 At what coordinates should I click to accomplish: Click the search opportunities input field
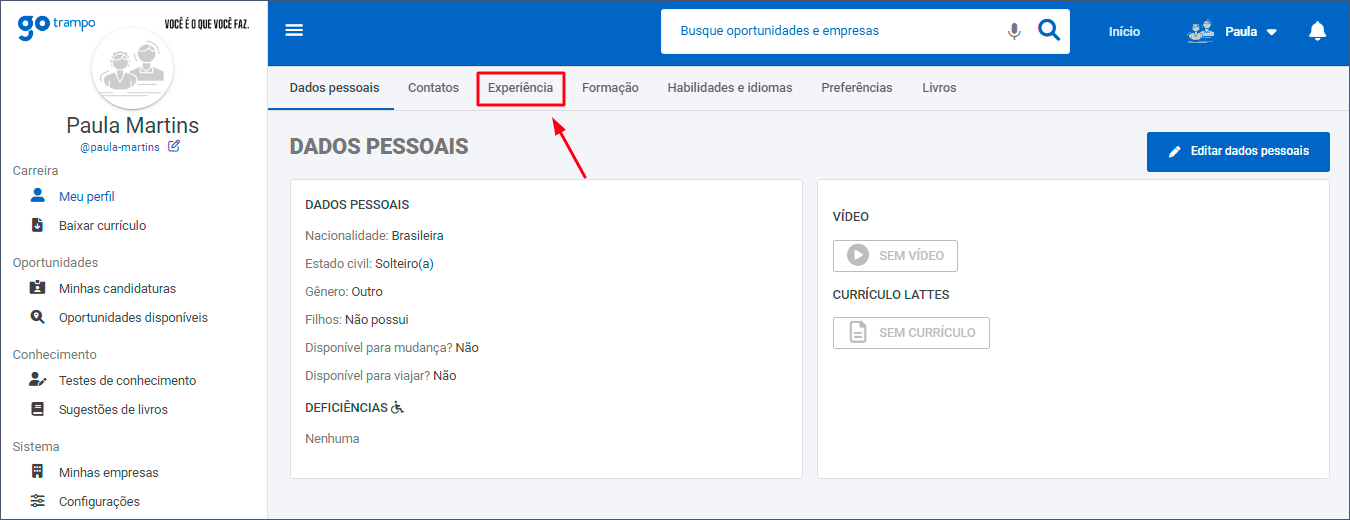(x=835, y=31)
